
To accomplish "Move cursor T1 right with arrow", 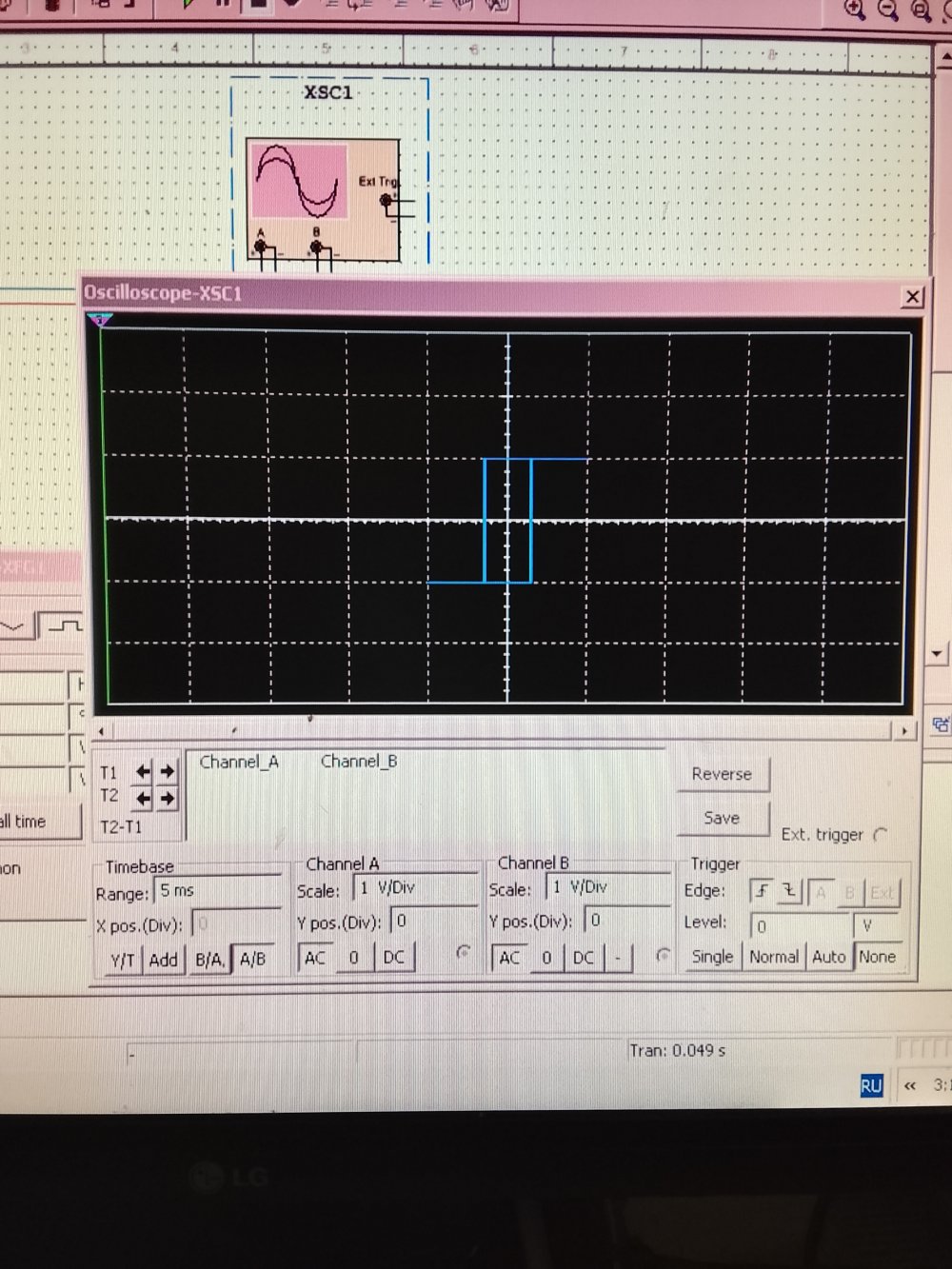I will (x=168, y=772).
